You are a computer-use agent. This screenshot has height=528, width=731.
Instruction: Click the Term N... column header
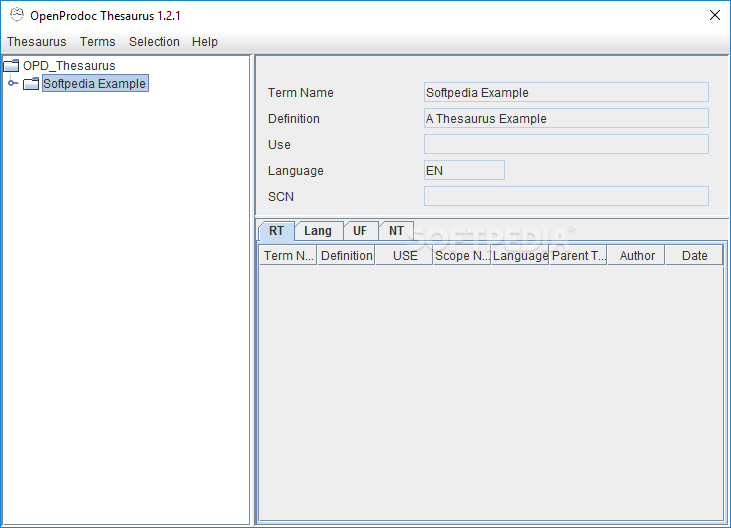pos(288,255)
